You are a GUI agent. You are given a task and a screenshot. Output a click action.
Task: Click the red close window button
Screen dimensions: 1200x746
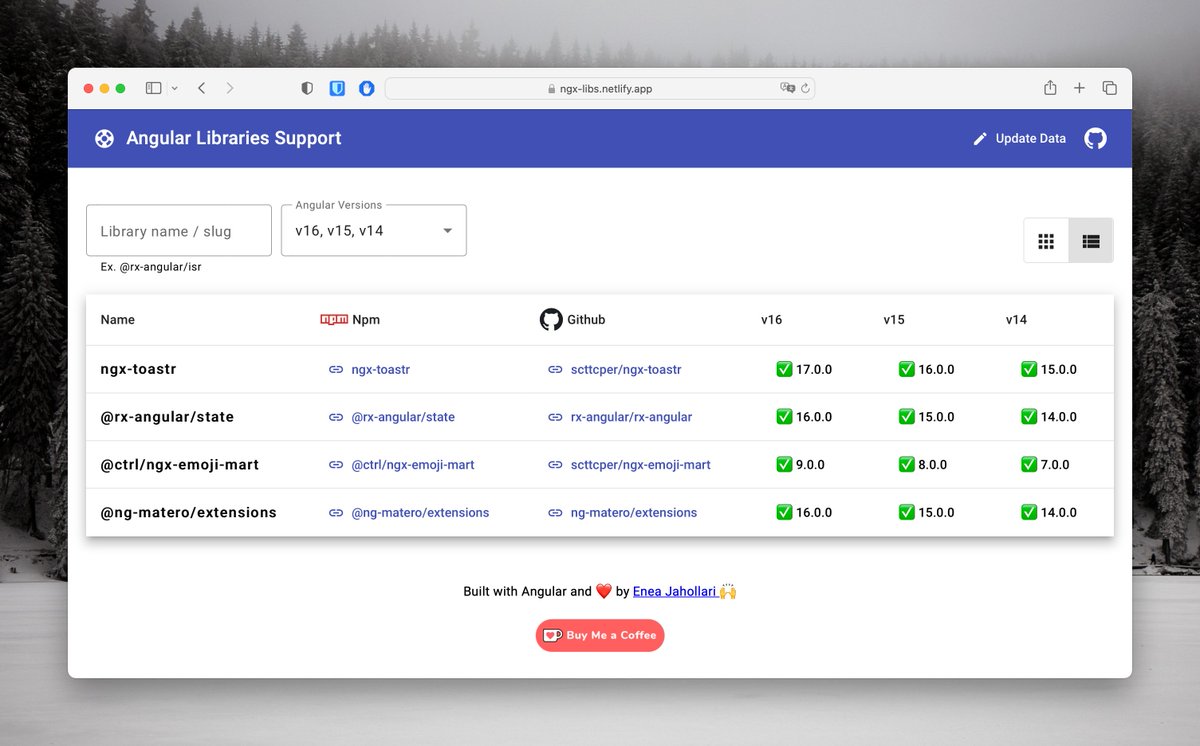(88, 88)
